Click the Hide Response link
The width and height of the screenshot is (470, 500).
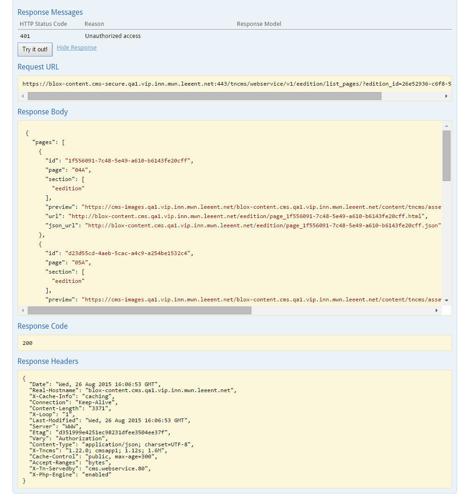(76, 48)
